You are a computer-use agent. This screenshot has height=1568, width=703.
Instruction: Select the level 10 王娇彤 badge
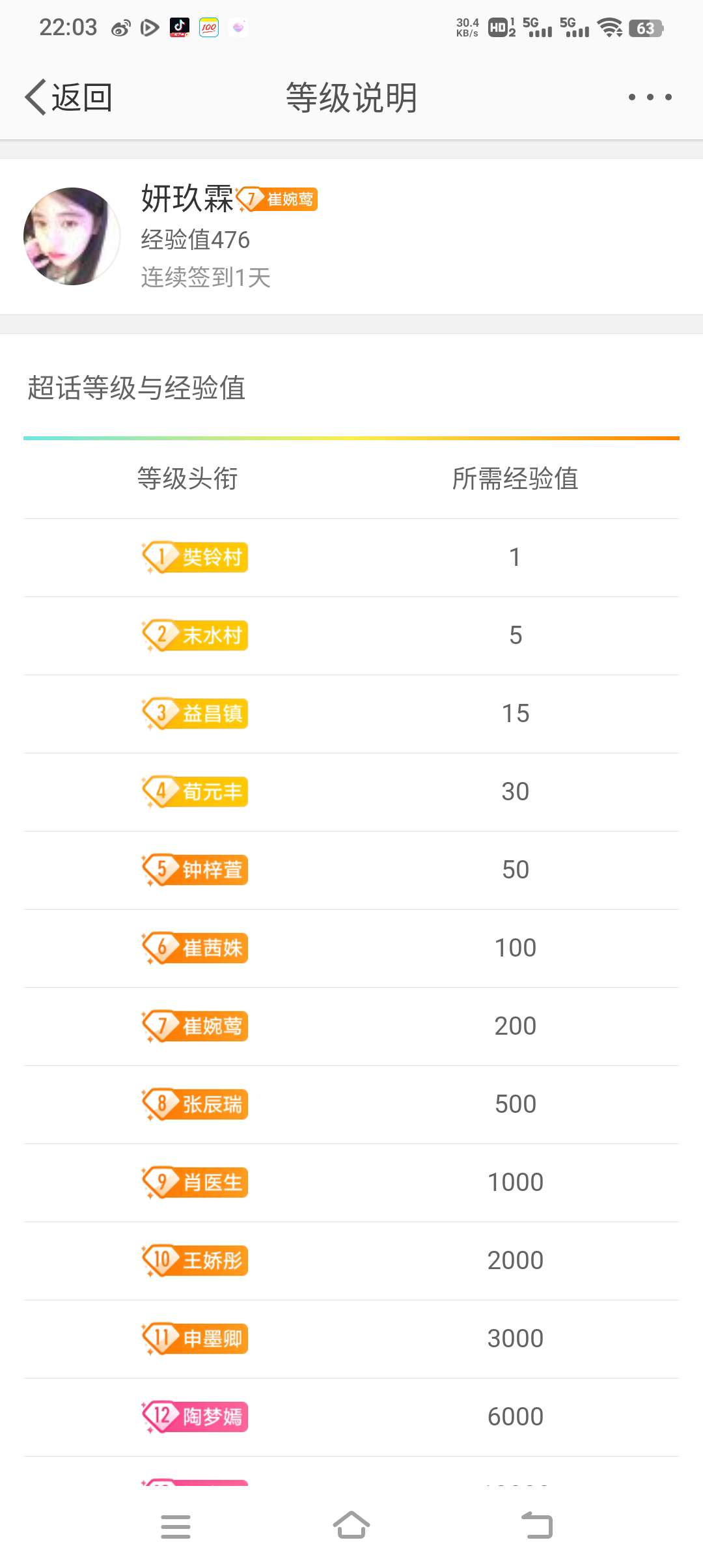tap(195, 1261)
